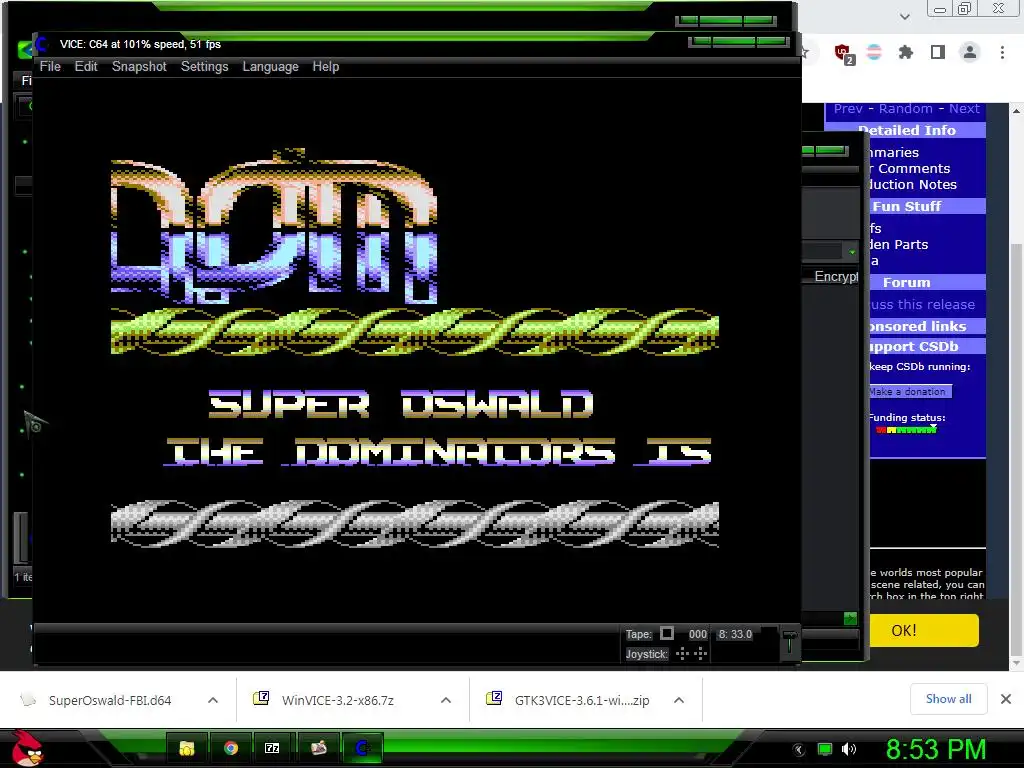The width and height of the screenshot is (1024, 768).
Task: Expand options for WinVICE-3.2-x86.7z download
Action: tap(446, 700)
